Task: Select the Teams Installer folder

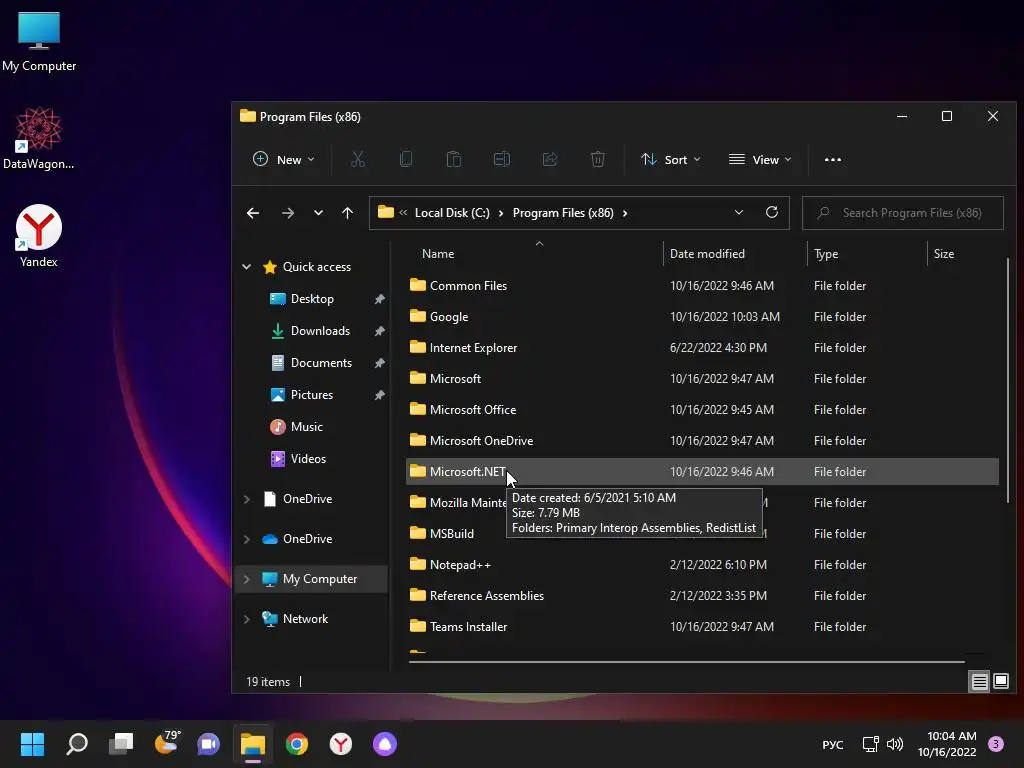Action: (702, 627)
